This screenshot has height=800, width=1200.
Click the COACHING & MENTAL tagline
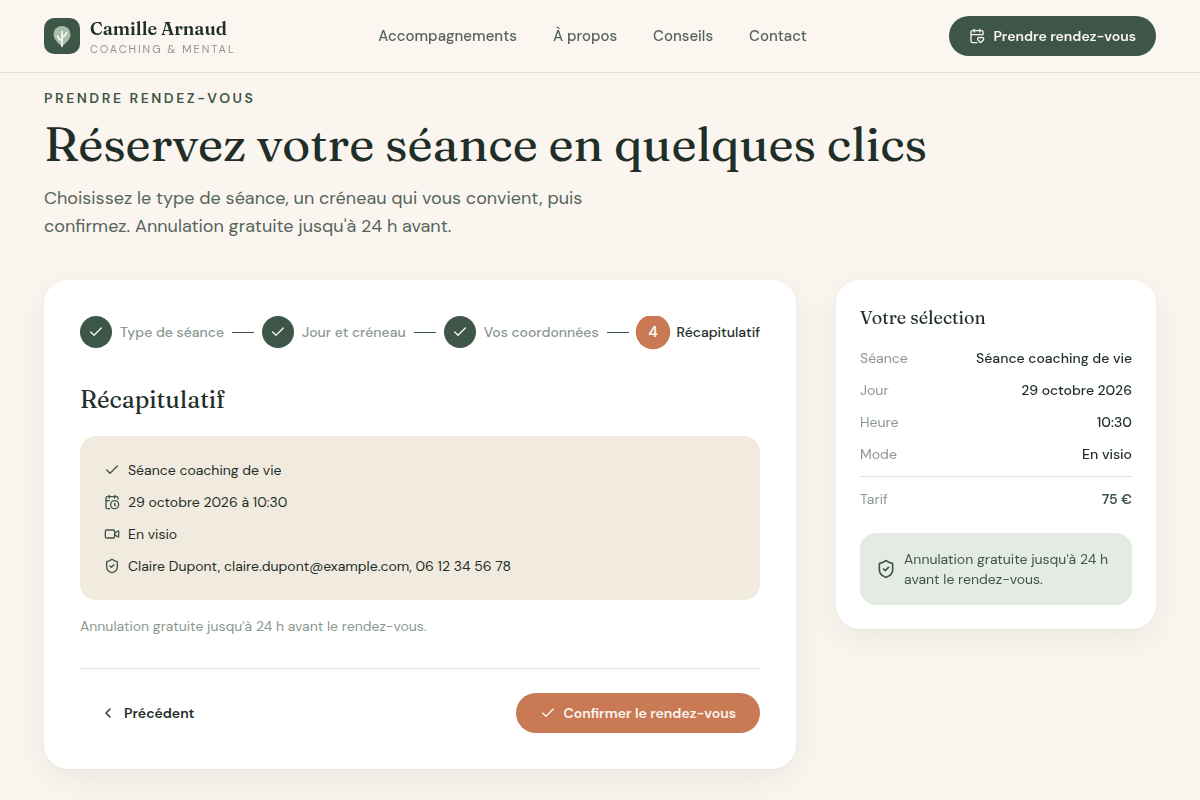162,49
